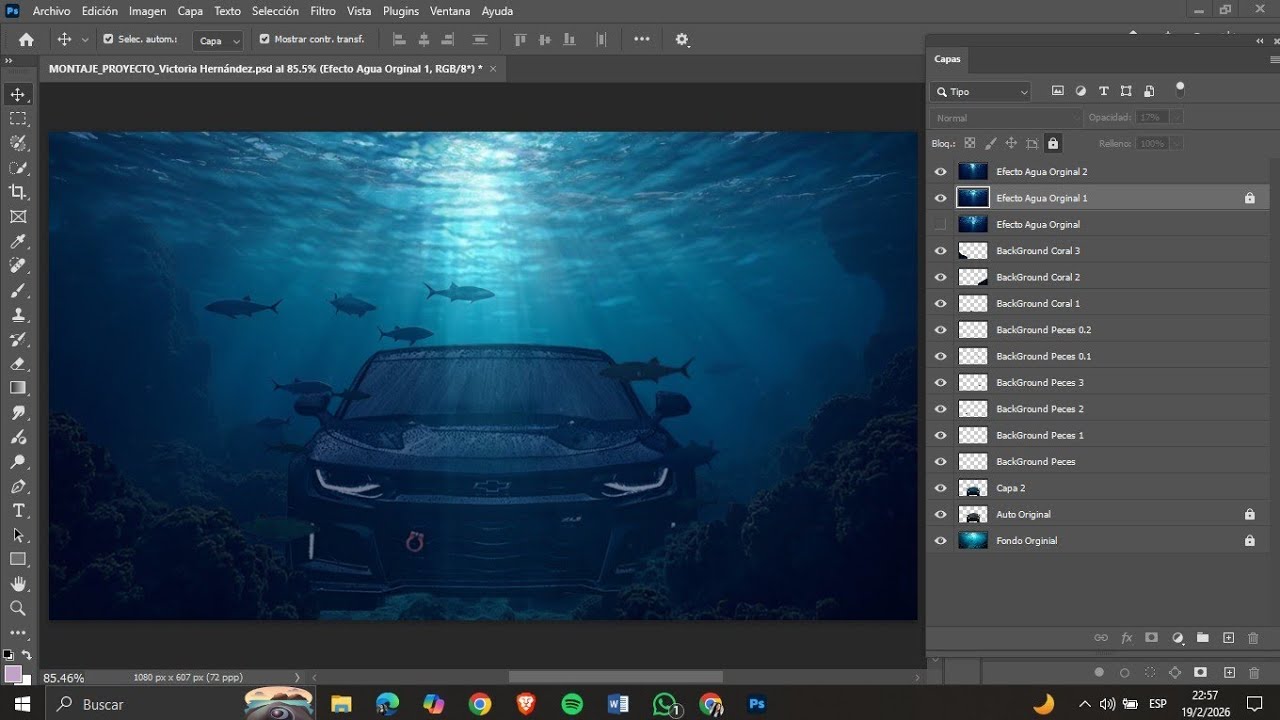Delete layer using trash icon

tap(1253, 638)
